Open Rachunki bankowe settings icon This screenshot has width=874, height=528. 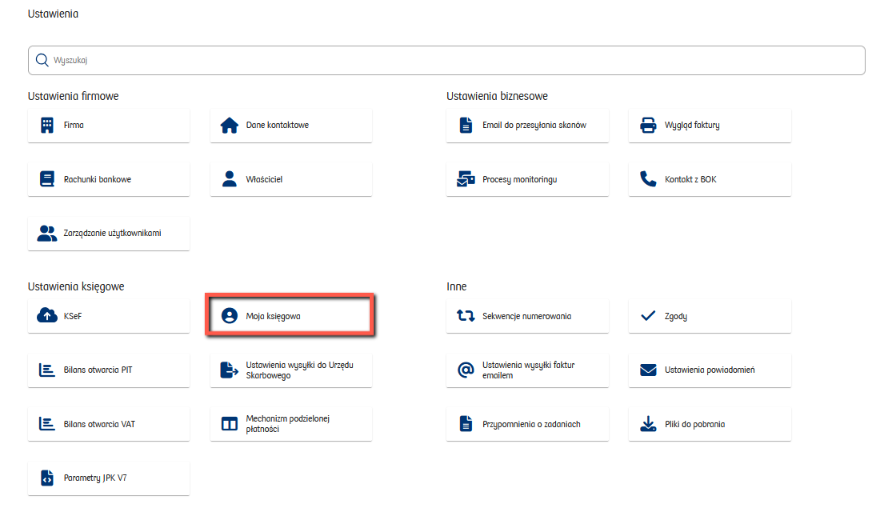tap(47, 179)
